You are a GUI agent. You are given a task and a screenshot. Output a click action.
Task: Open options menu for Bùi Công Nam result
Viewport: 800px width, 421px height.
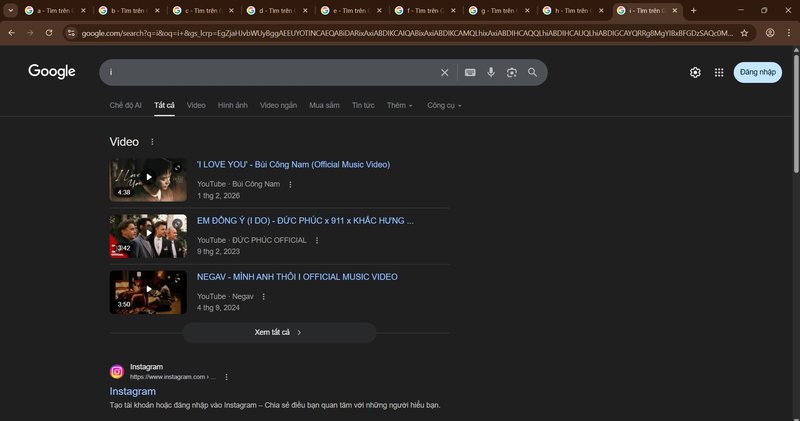pyautogui.click(x=290, y=185)
